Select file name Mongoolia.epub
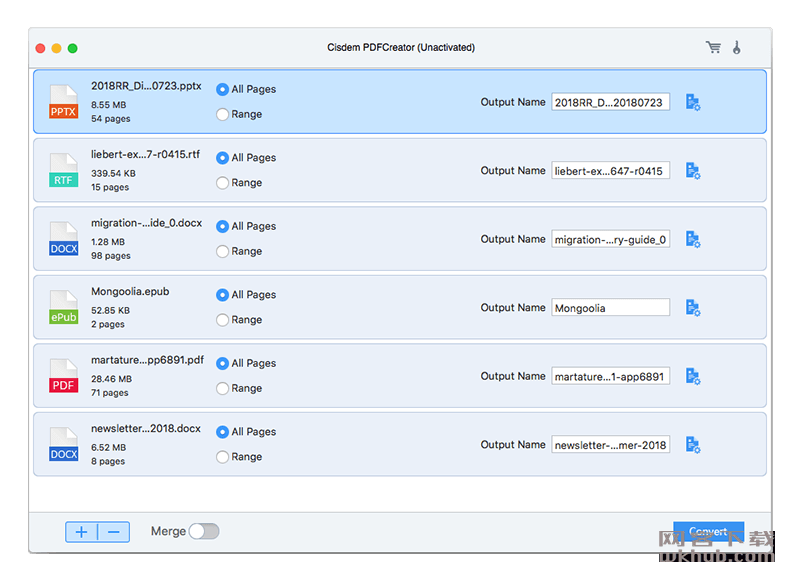Screen dimensions: 800x582 (130, 291)
